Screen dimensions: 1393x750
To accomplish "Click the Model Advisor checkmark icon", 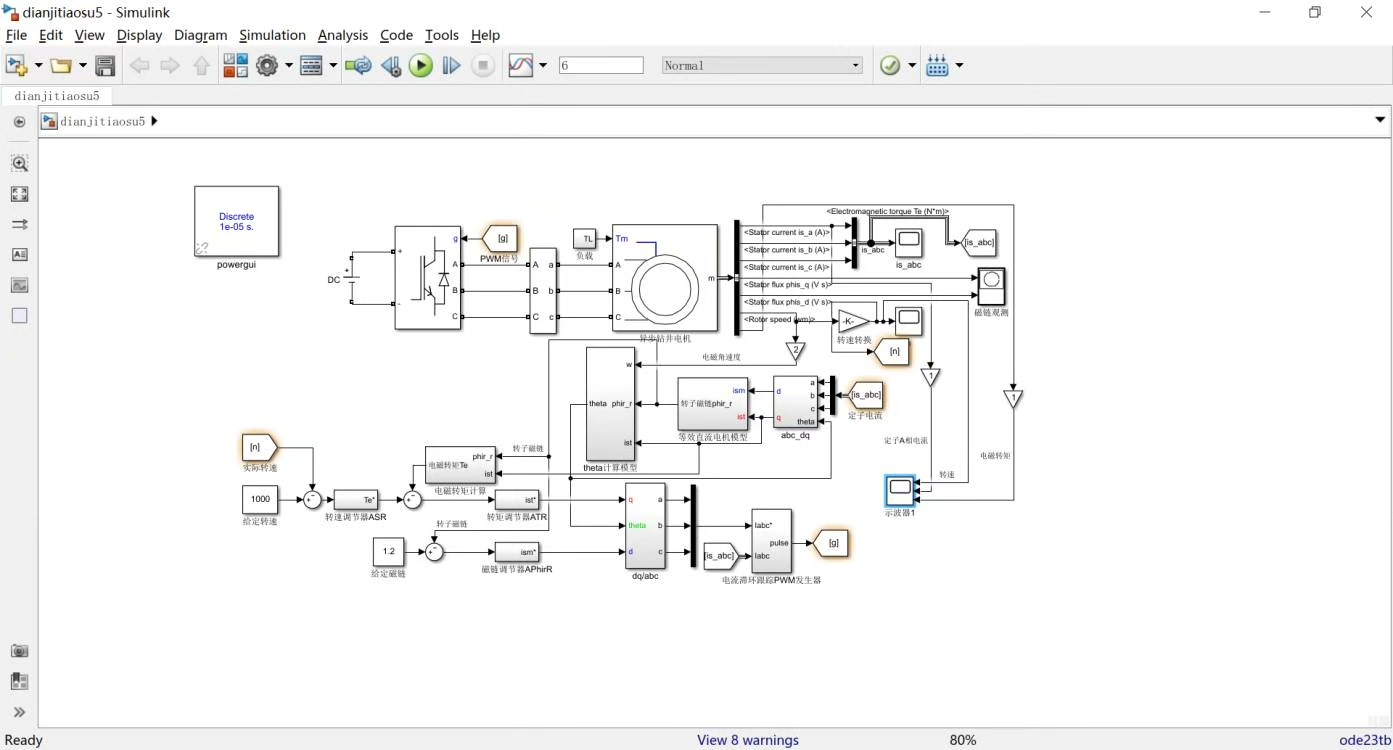I will [x=889, y=65].
